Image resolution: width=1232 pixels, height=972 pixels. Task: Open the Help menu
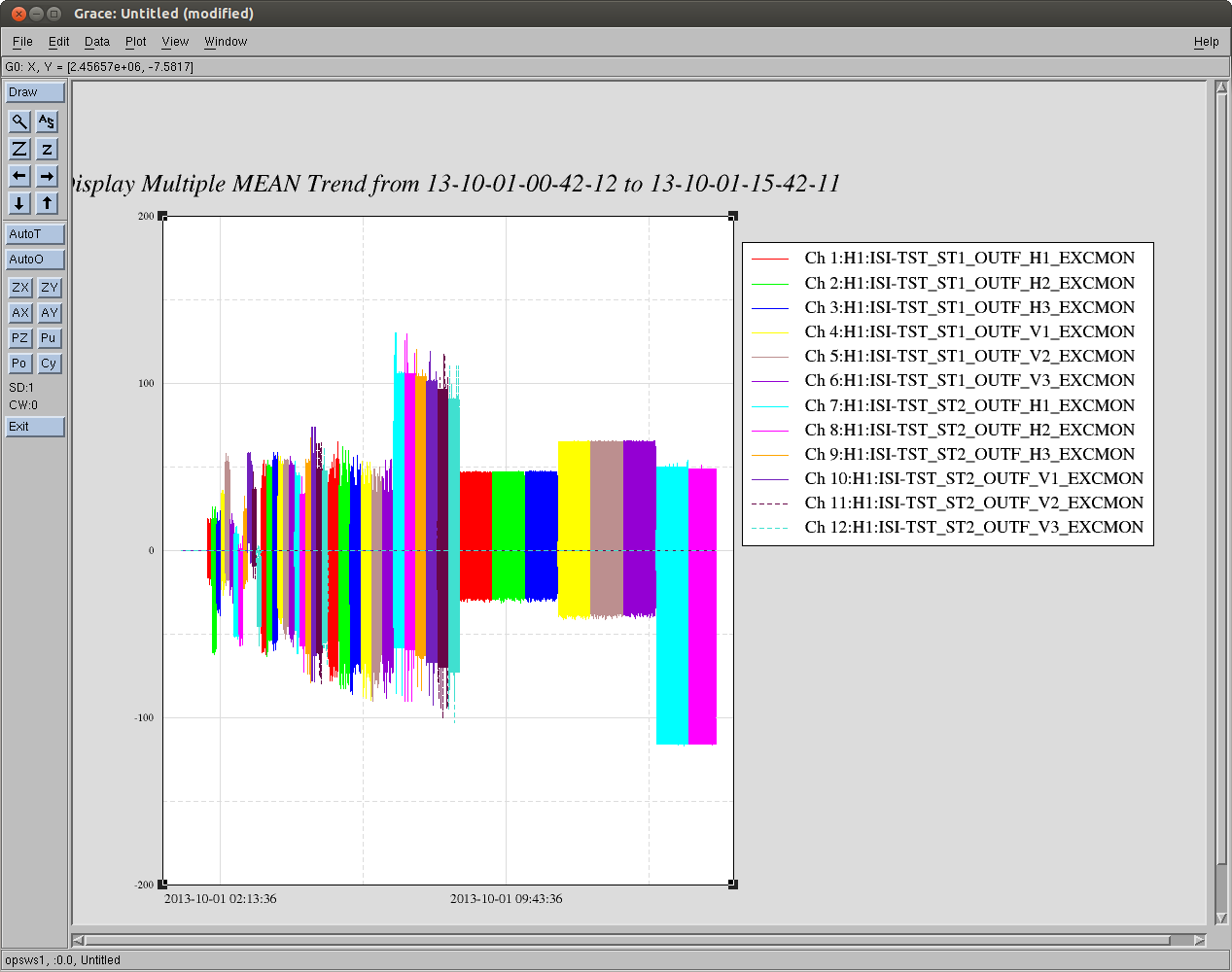pyautogui.click(x=1206, y=42)
